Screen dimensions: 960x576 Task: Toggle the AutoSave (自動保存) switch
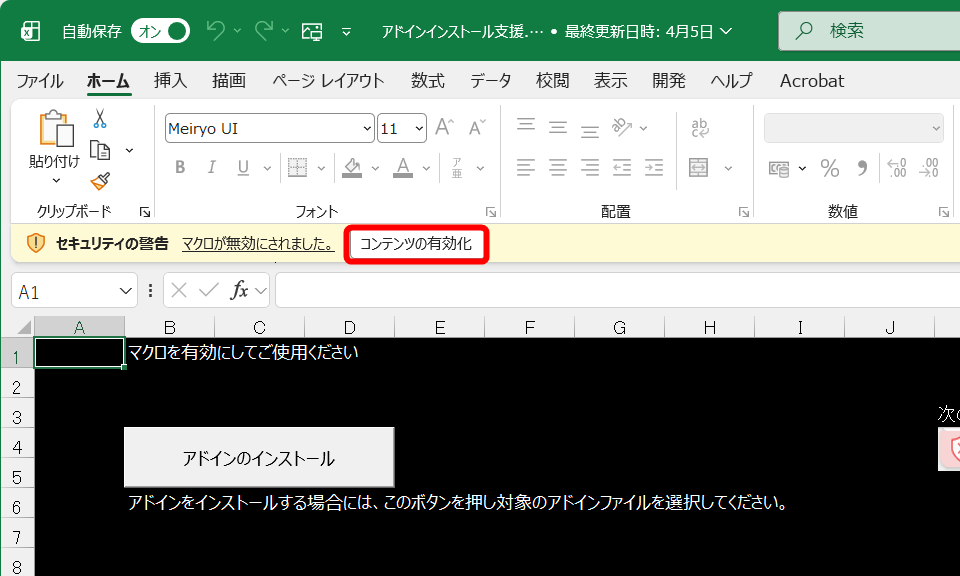click(x=160, y=31)
